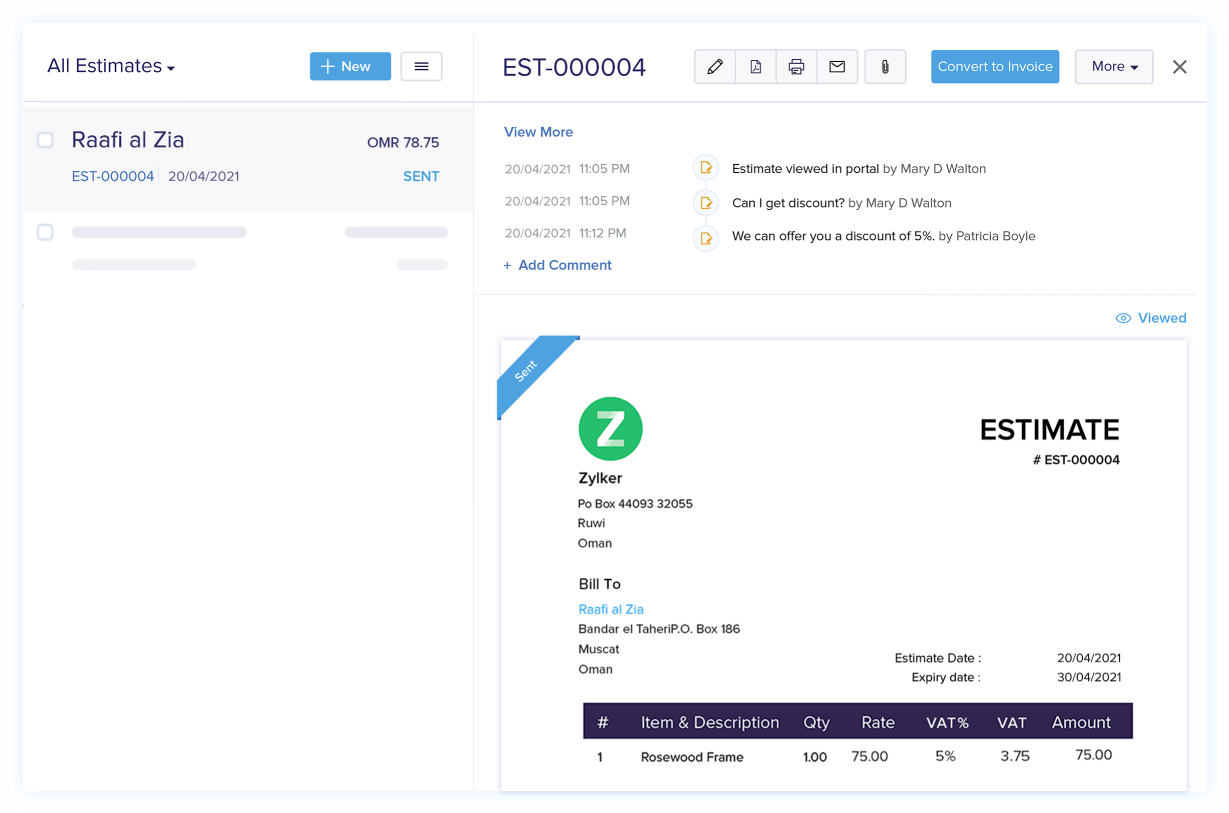The height and width of the screenshot is (813, 1229).
Task: Expand the More dropdown menu
Action: click(1114, 67)
